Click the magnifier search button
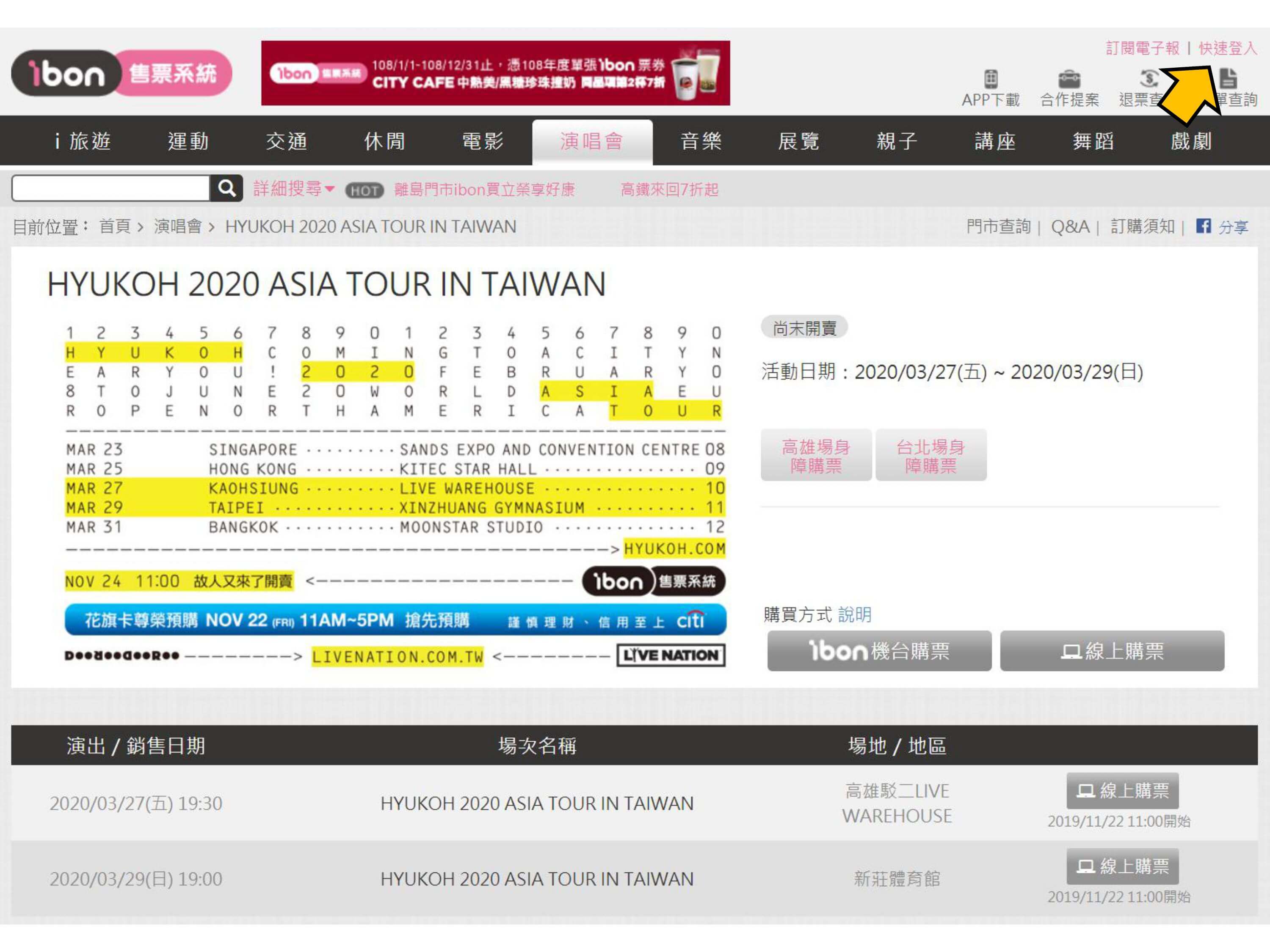This screenshot has width=1270, height=952. (x=226, y=188)
